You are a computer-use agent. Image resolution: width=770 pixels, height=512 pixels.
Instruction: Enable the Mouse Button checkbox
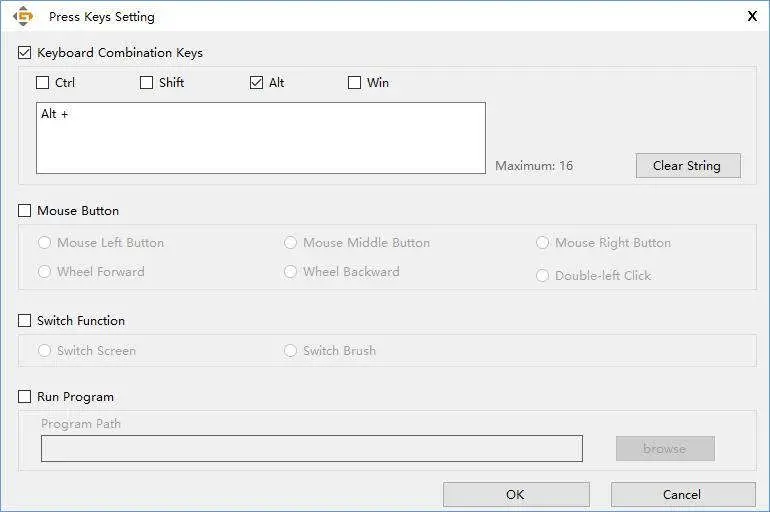click(25, 211)
